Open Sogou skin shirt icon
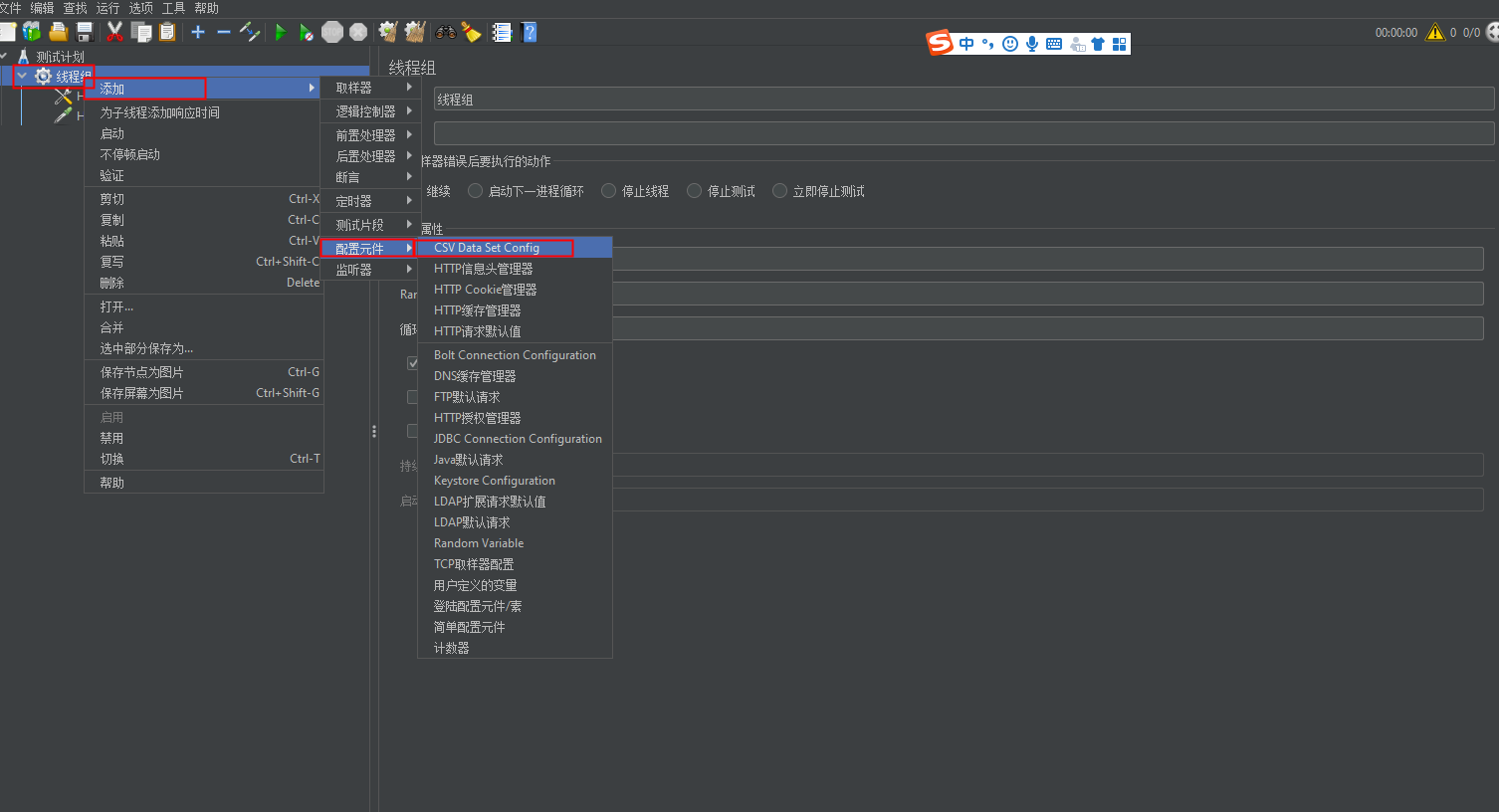1499x812 pixels. [x=1098, y=44]
